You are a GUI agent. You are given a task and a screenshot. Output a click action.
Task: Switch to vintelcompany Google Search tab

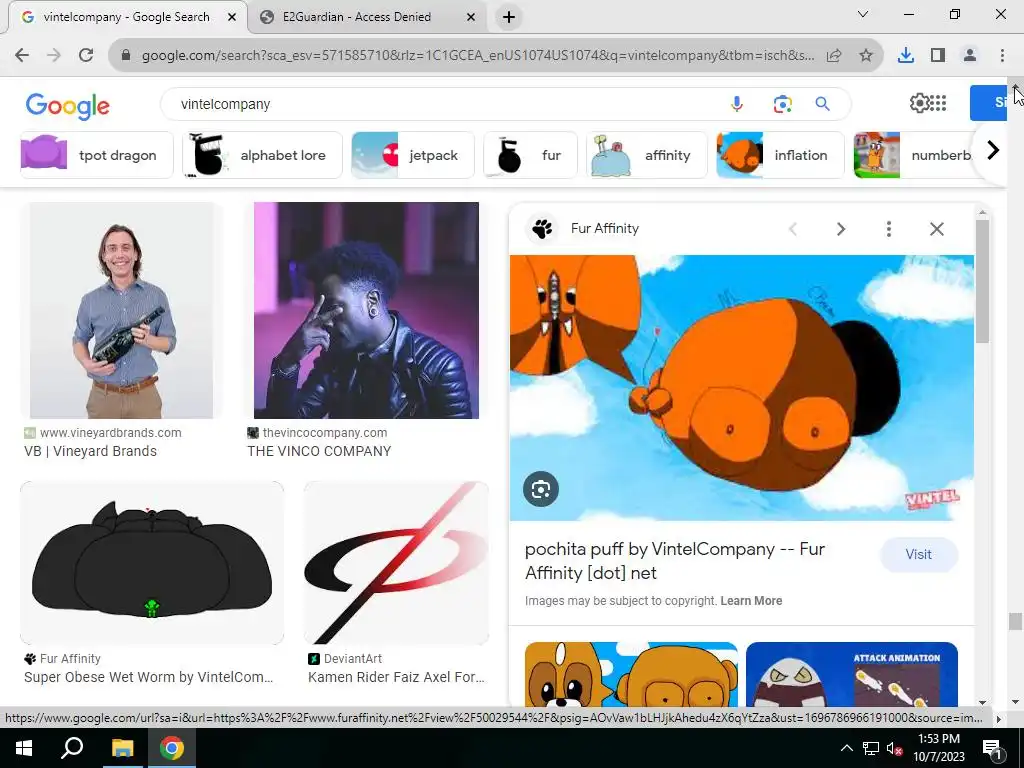[x=127, y=18]
